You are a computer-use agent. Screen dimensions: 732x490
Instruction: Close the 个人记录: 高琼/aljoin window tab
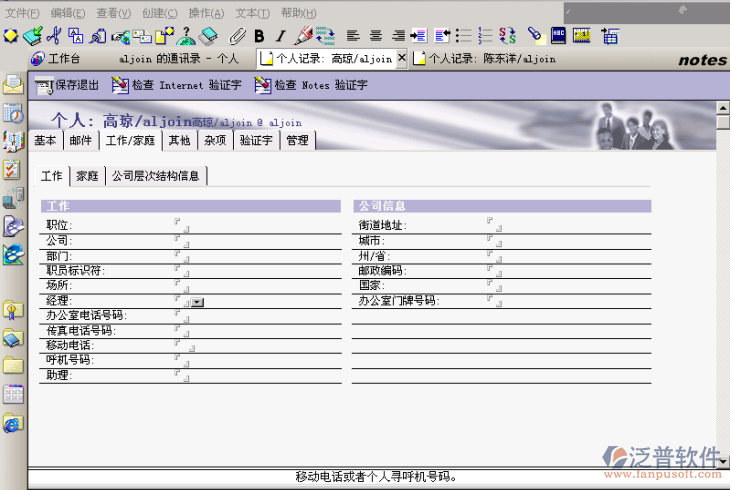(402, 59)
